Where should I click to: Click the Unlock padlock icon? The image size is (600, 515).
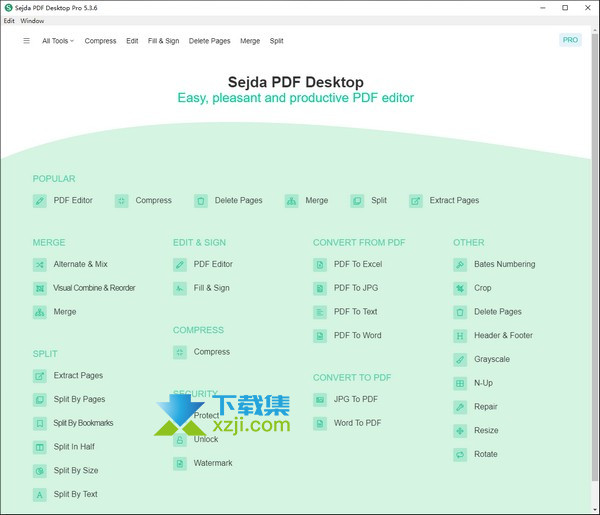179,440
